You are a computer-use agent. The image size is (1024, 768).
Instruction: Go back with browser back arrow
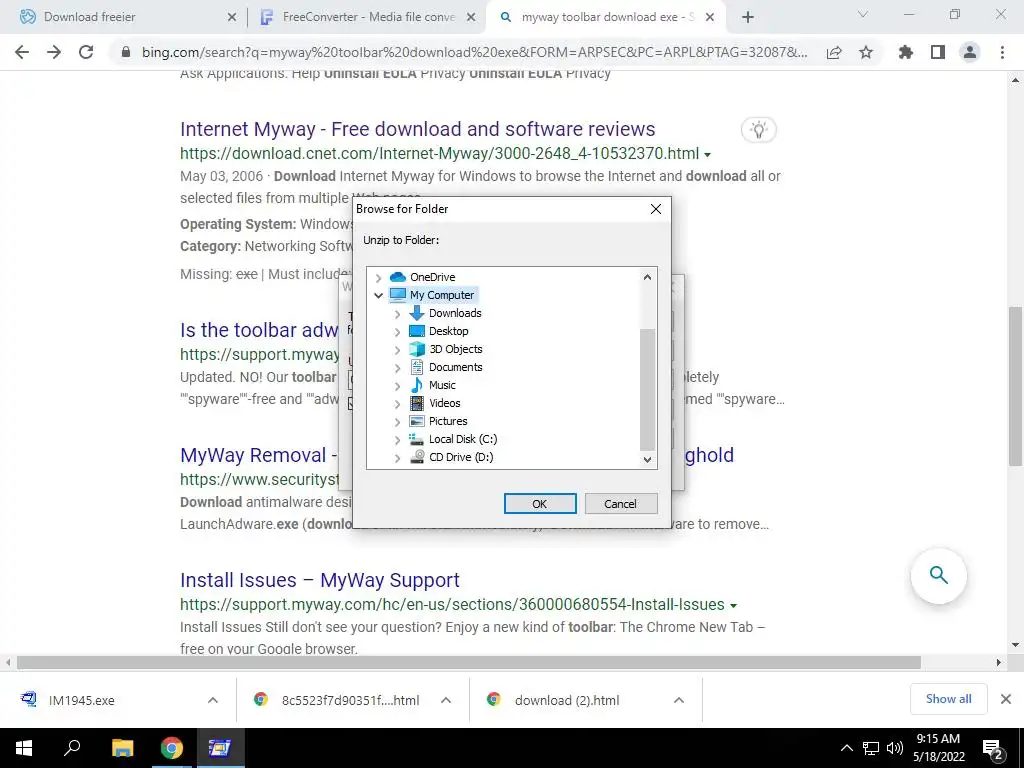[22, 52]
